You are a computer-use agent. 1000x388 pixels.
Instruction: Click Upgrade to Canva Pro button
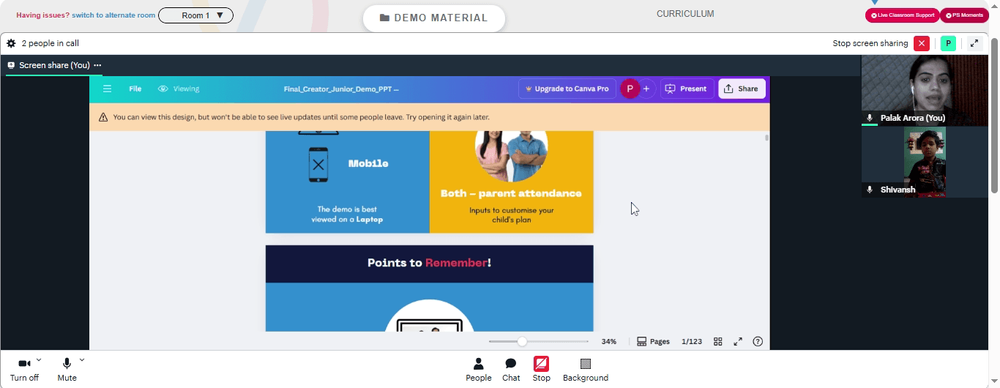coord(567,89)
